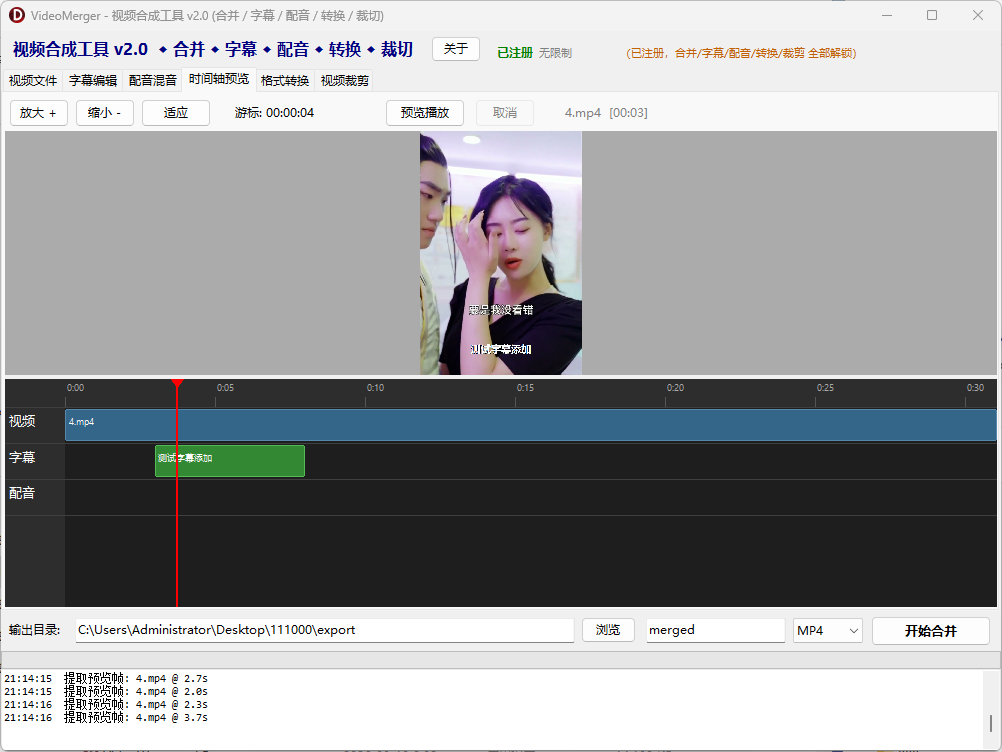
Task: Click 浏览 to choose an output directory
Action: tap(608, 630)
